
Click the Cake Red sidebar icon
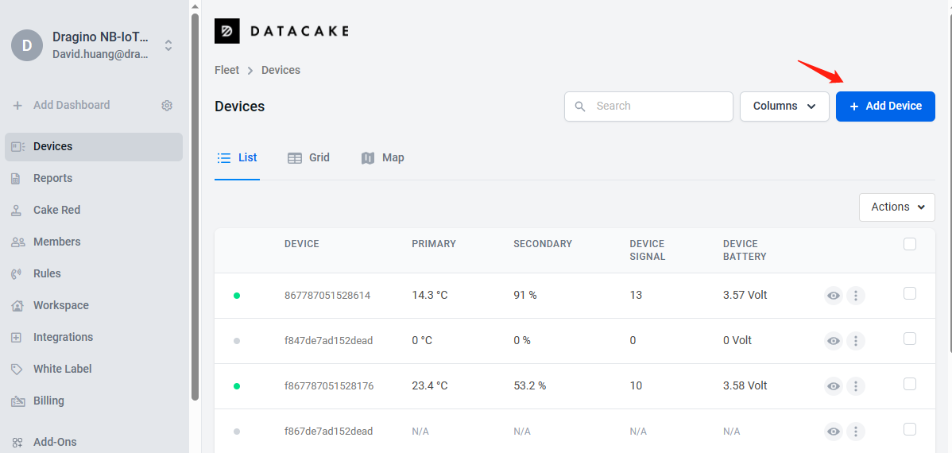coord(17,210)
